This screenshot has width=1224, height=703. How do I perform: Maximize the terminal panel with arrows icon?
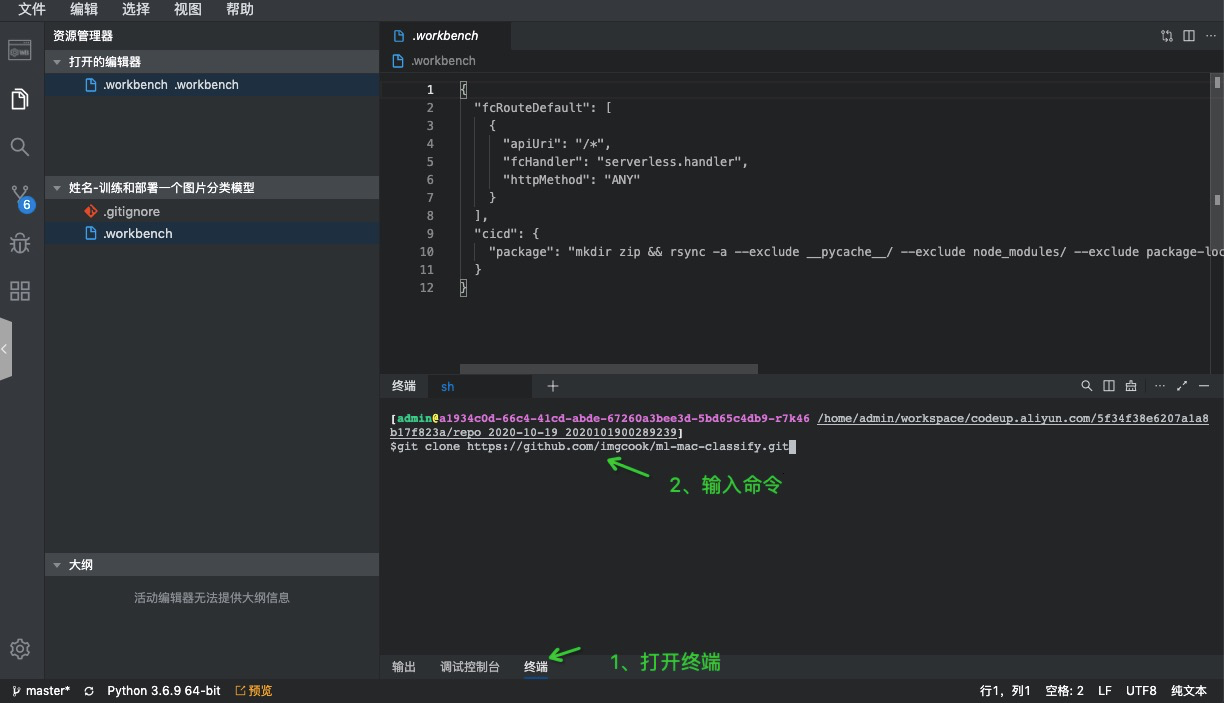pos(1182,386)
